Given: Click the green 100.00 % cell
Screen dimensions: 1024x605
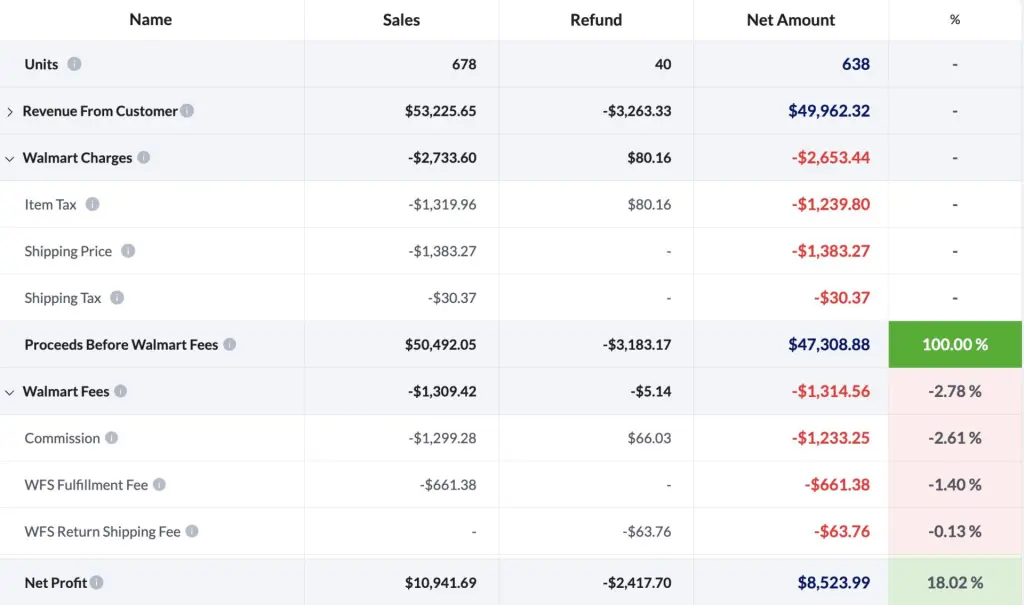Looking at the screenshot, I should 955,344.
